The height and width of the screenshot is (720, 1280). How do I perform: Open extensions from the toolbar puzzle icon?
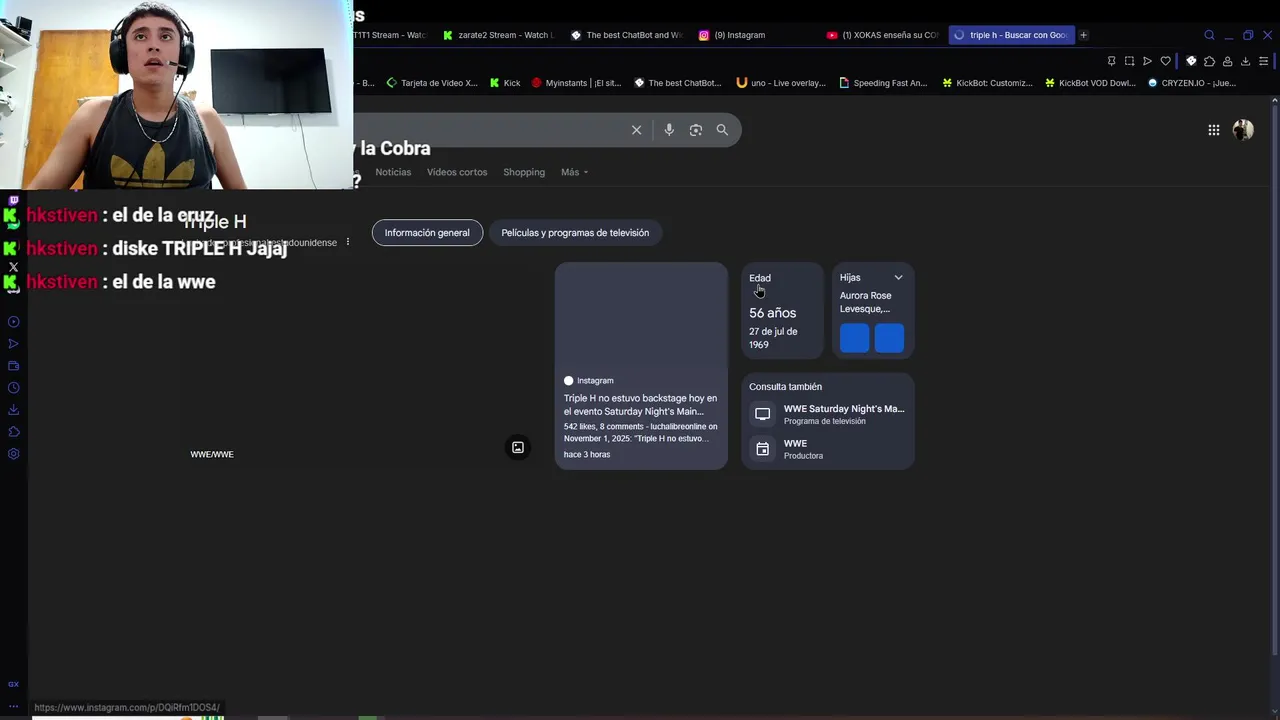(1209, 61)
